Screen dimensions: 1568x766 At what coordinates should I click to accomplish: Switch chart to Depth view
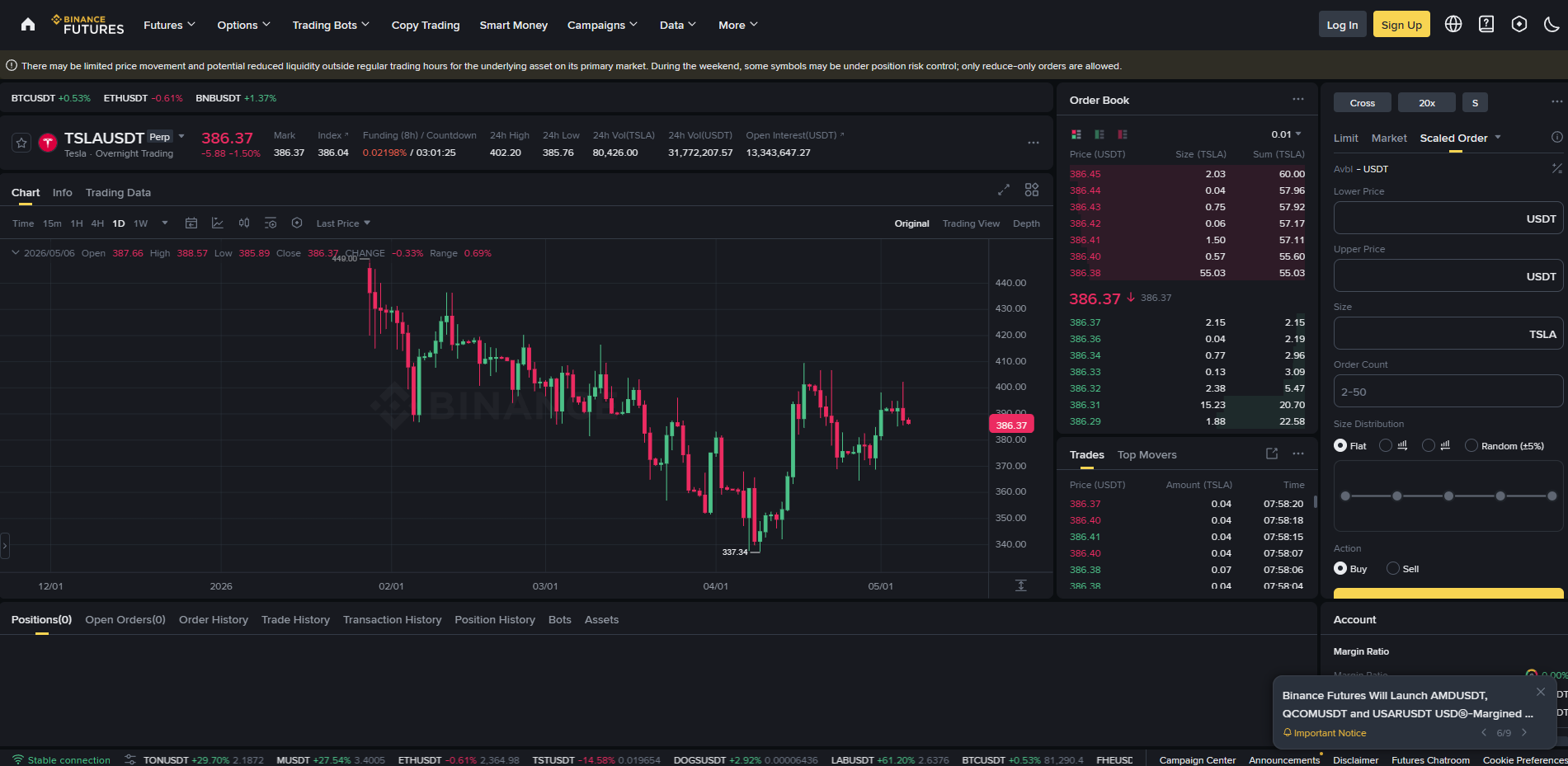point(1026,223)
